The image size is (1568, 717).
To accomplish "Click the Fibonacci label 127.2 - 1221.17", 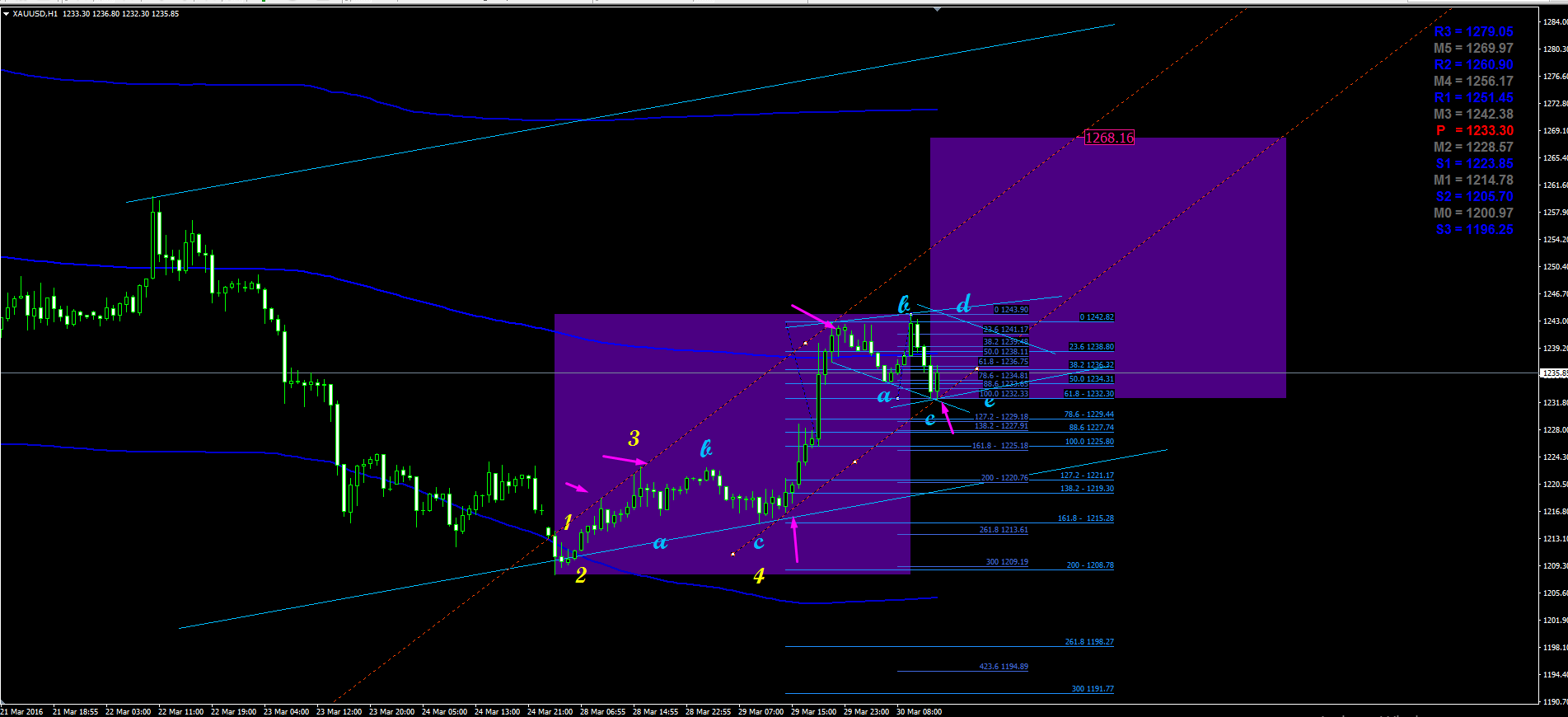I will tap(1087, 476).
